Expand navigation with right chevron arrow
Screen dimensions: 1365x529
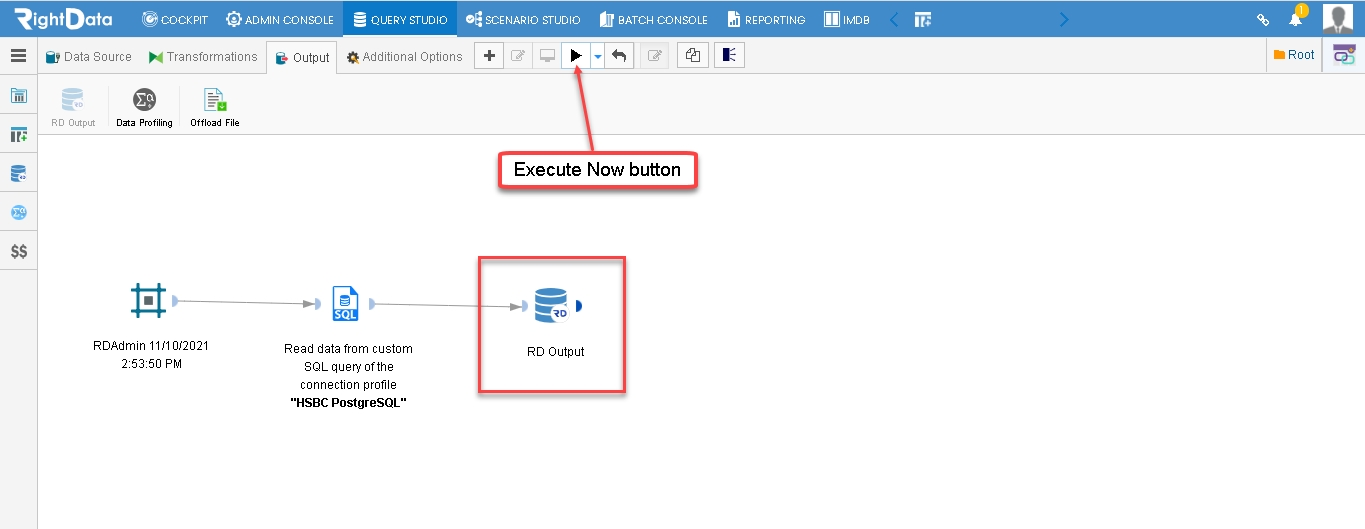(x=1063, y=19)
